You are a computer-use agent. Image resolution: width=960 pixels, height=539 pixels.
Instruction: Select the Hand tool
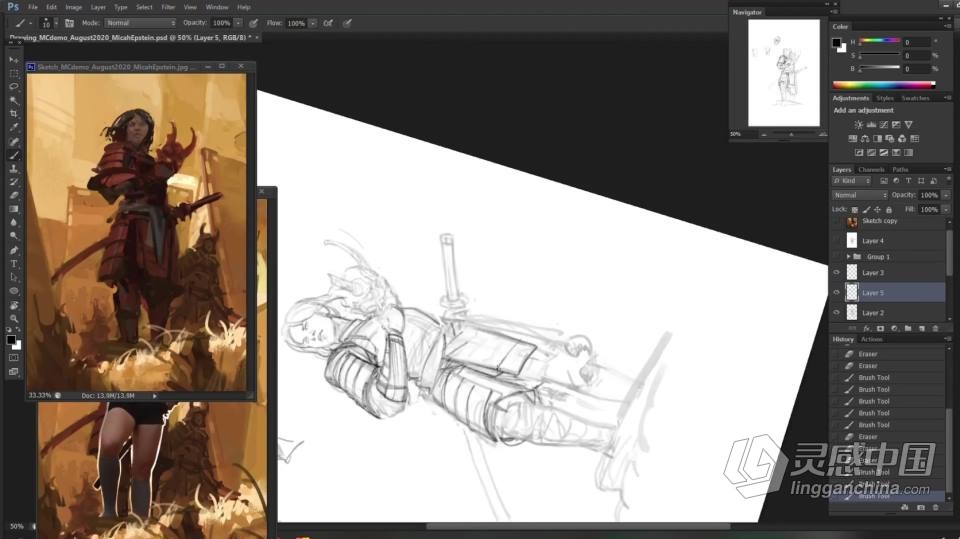13,305
